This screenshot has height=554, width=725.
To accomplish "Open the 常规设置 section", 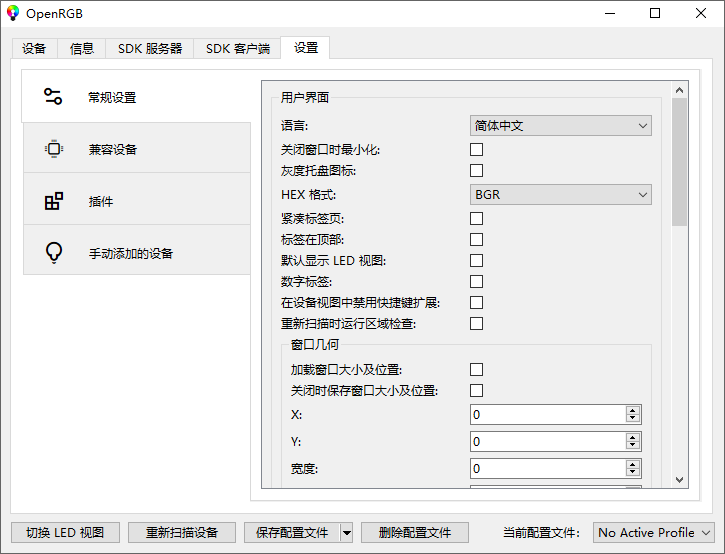I will (136, 97).
